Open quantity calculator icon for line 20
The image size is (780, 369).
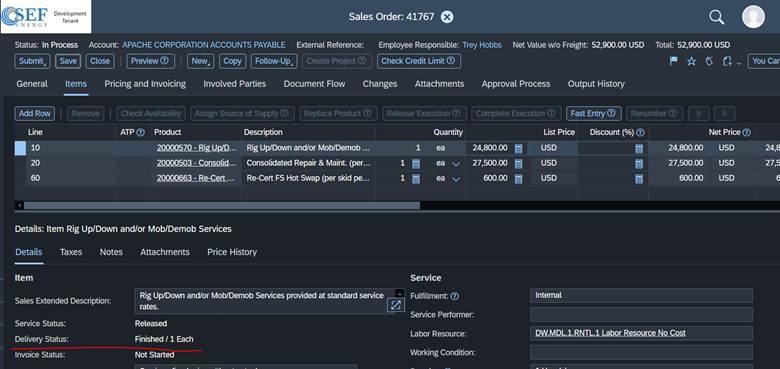pyautogui.click(x=416, y=164)
